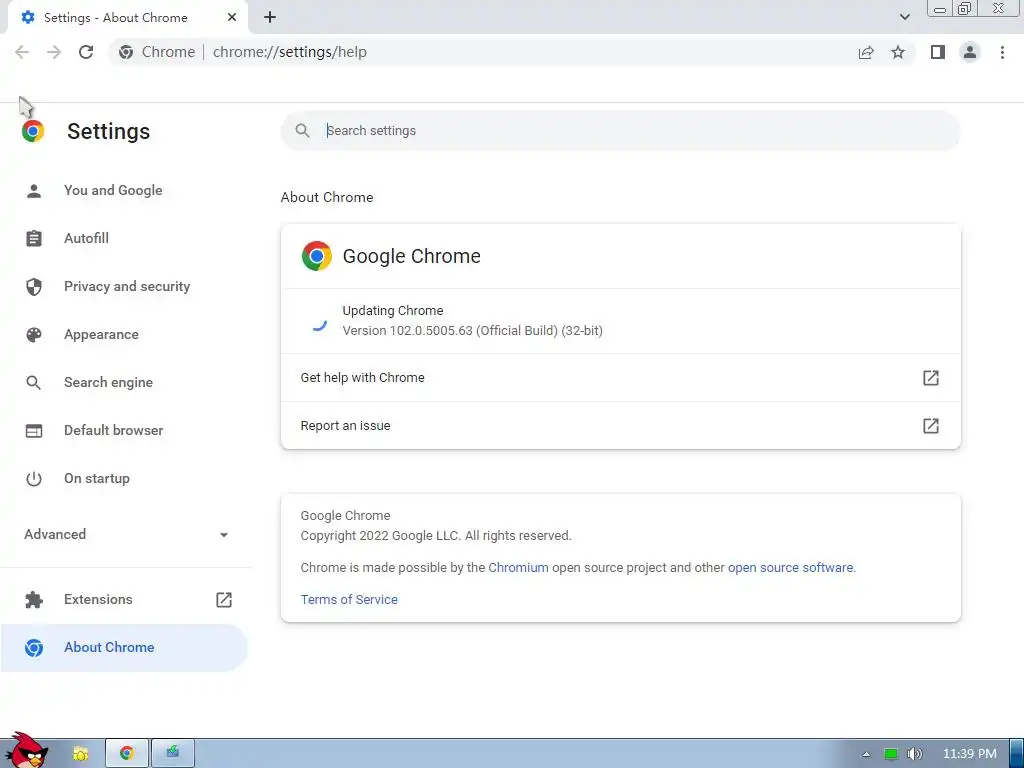This screenshot has height=768, width=1024.
Task: Click the Copyright 2022 Google LLC text
Action: coord(436,536)
